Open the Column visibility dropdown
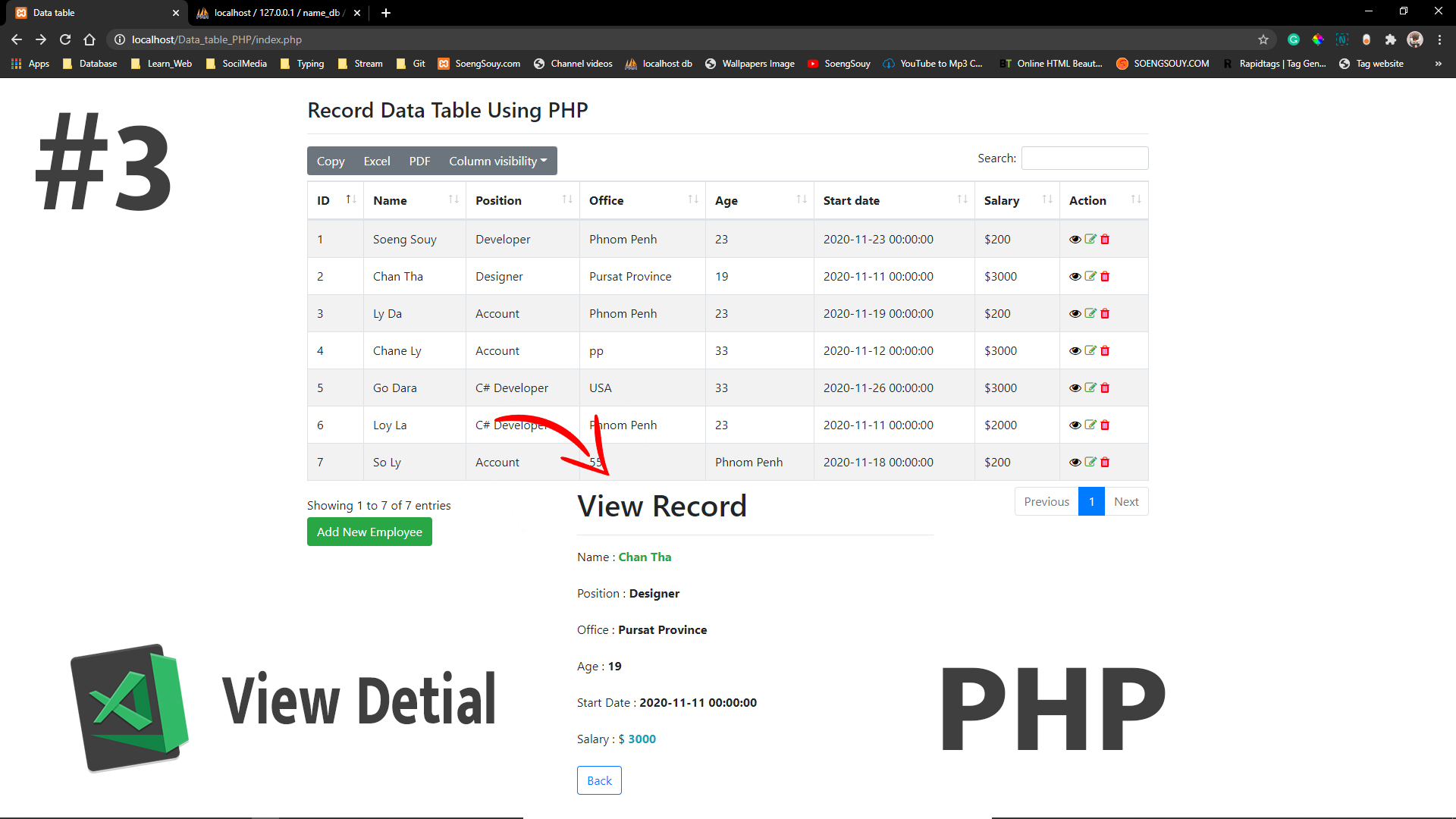The image size is (1456, 819). tap(497, 161)
